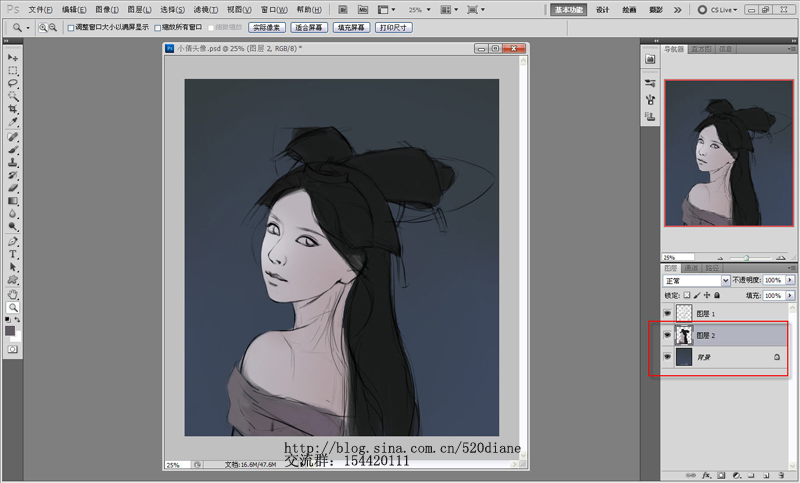800x483 pixels.
Task: Select the Crop tool
Action: 13,110
